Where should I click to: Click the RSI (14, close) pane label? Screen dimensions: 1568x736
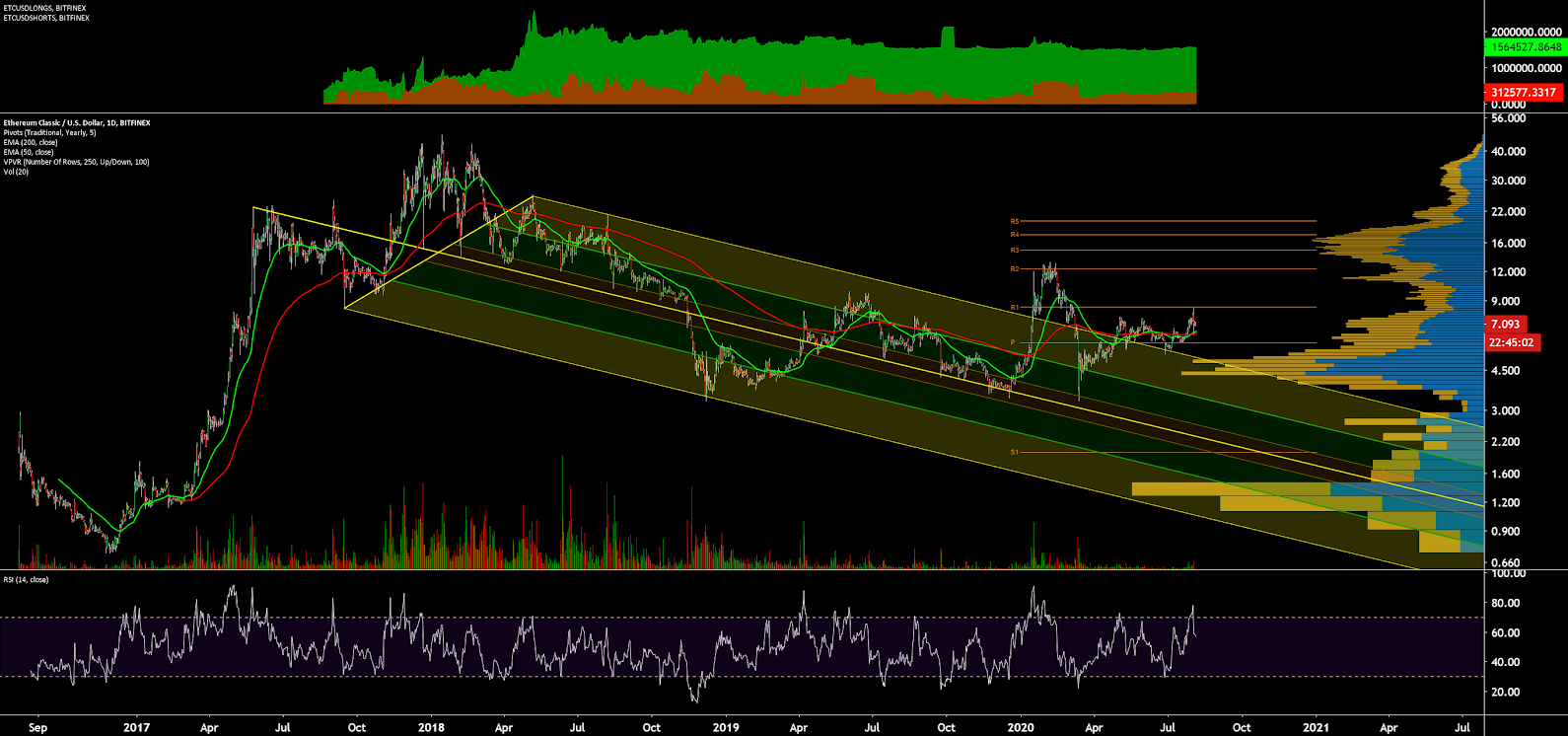click(x=26, y=579)
